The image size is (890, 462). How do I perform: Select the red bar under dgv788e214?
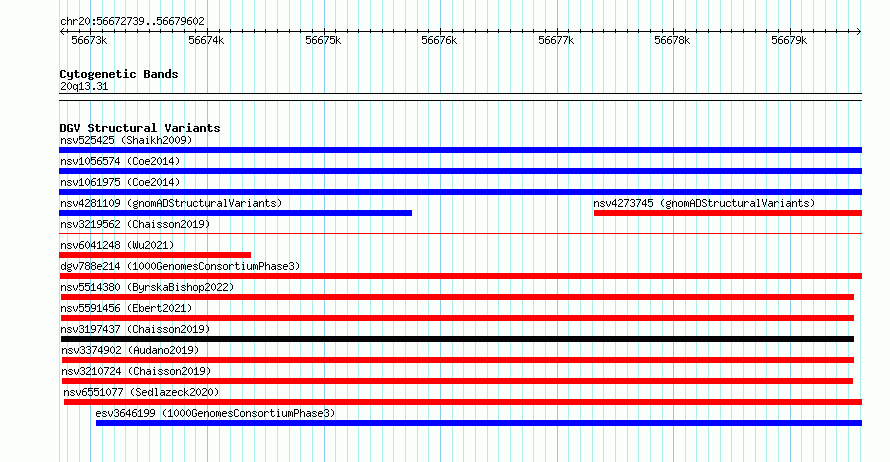pyautogui.click(x=460, y=276)
